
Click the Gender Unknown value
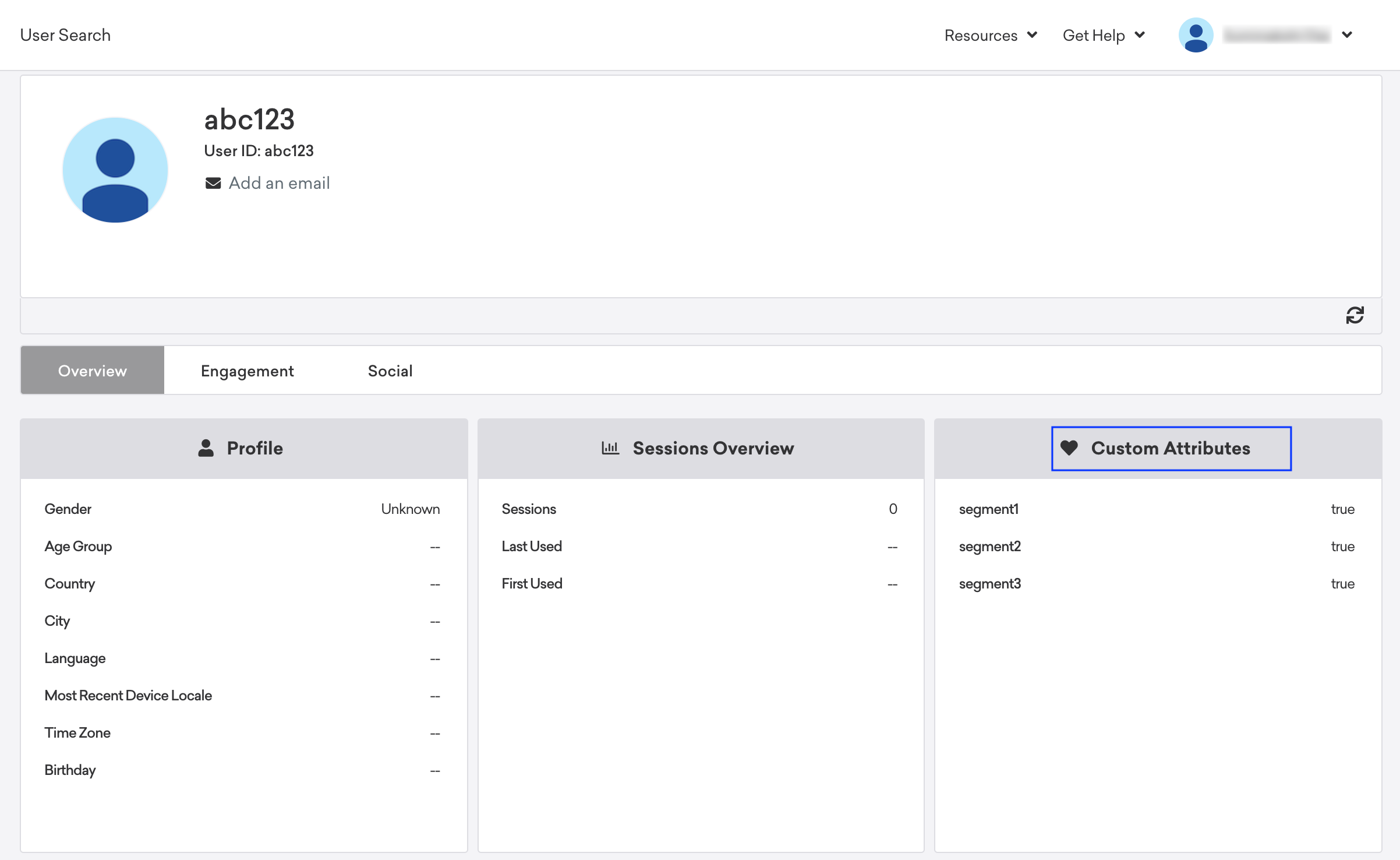(x=410, y=509)
